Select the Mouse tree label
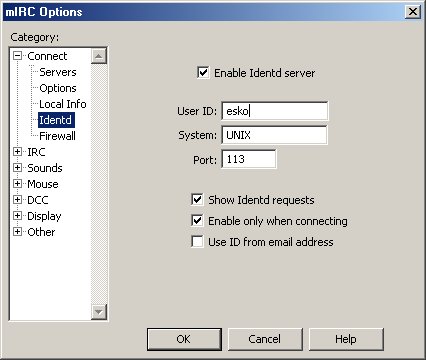The width and height of the screenshot is (426, 360). (x=43, y=184)
